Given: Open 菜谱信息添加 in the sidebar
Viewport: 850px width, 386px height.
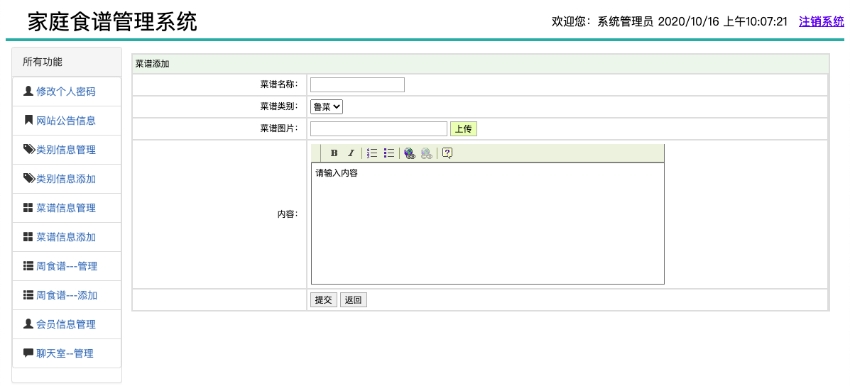Looking at the screenshot, I should 66,237.
